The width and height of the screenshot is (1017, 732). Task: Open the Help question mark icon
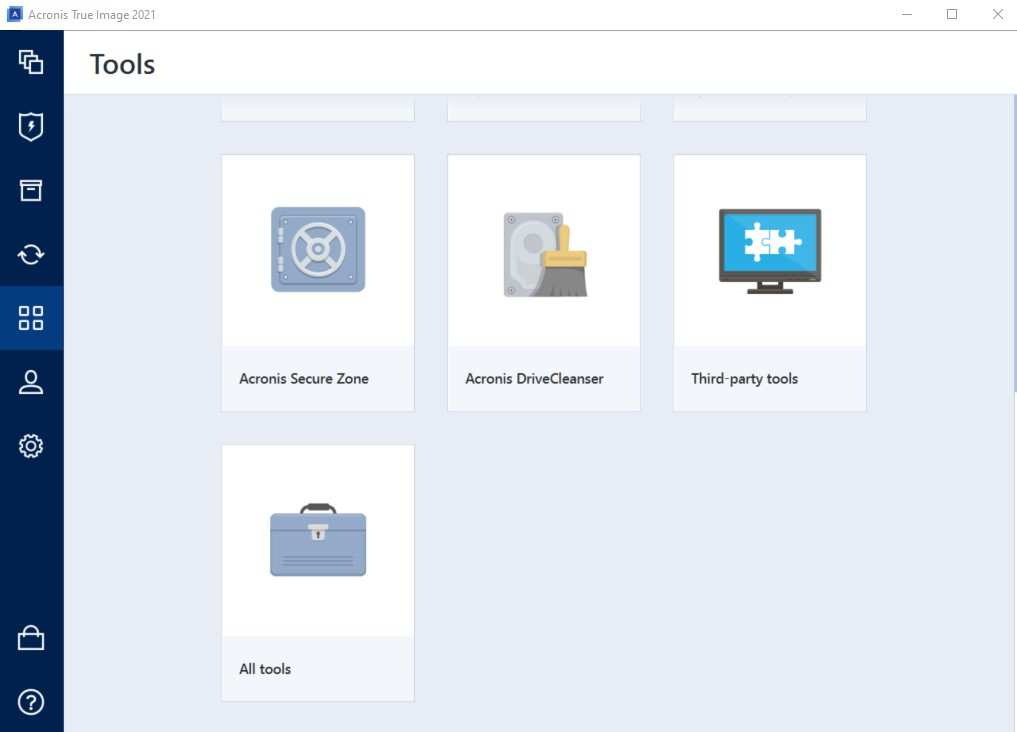tap(31, 702)
